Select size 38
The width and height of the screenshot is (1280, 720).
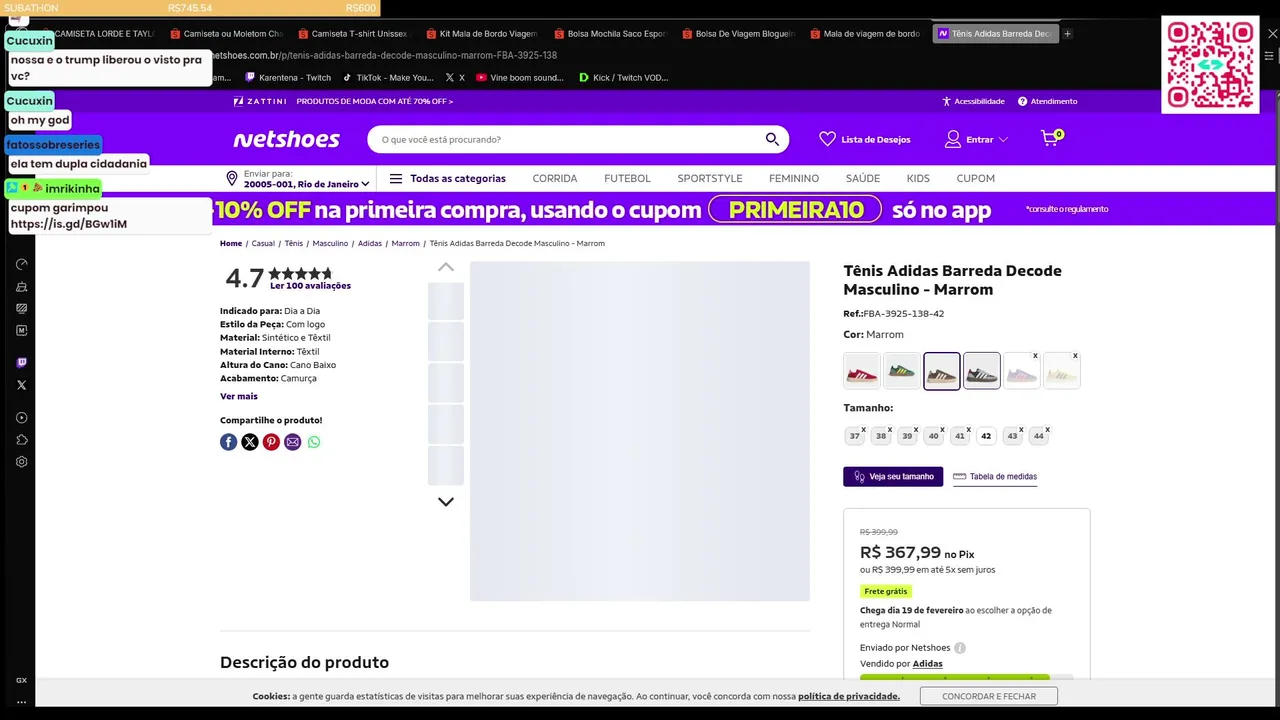881,436
